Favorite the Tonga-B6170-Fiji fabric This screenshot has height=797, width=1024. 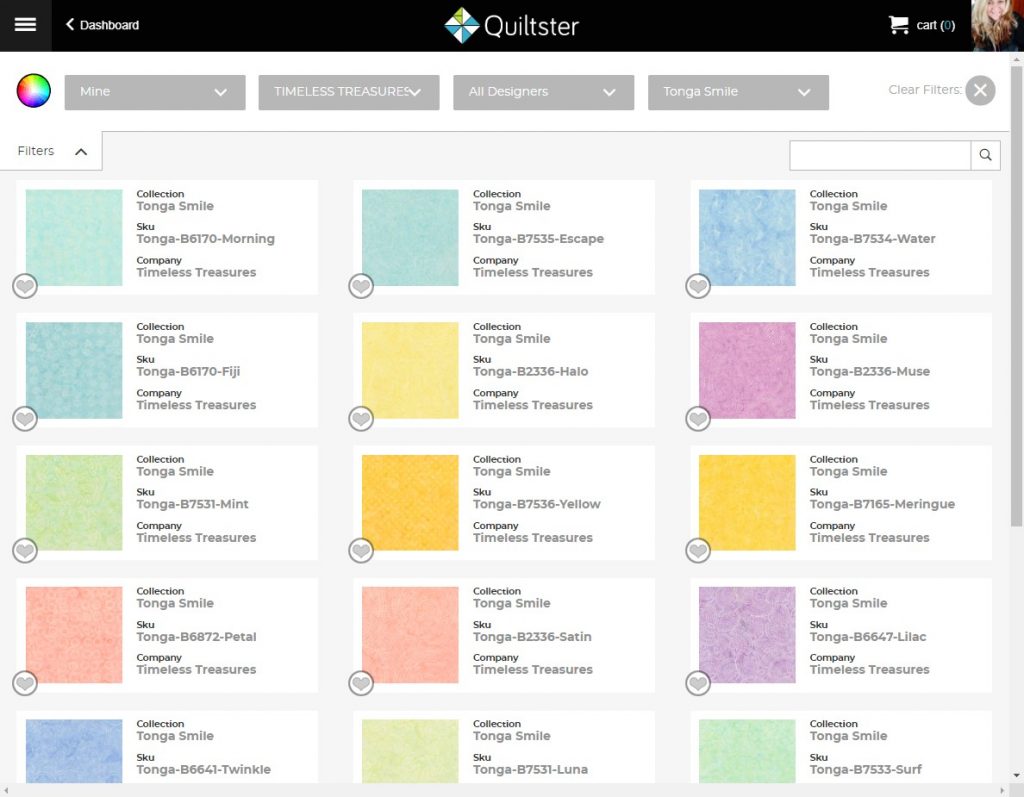coord(25,418)
